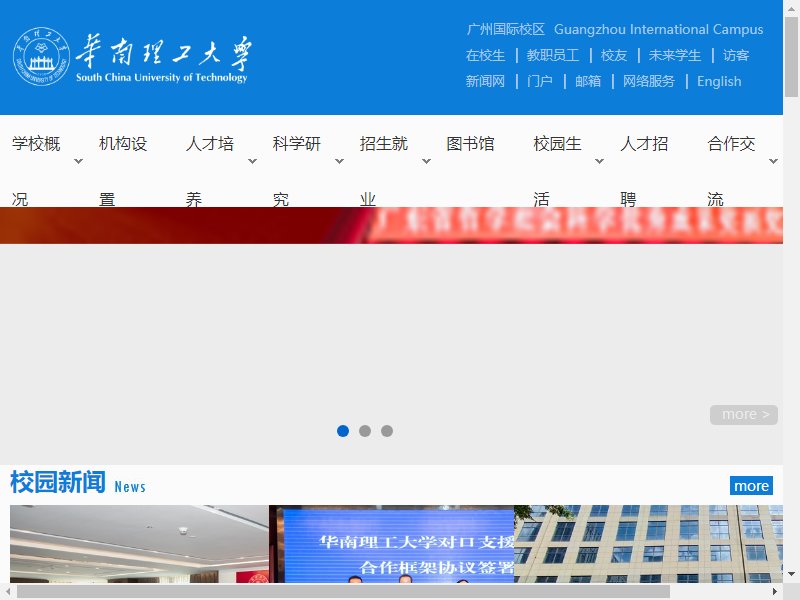Open the first news thumbnail with ceiling

[139, 544]
